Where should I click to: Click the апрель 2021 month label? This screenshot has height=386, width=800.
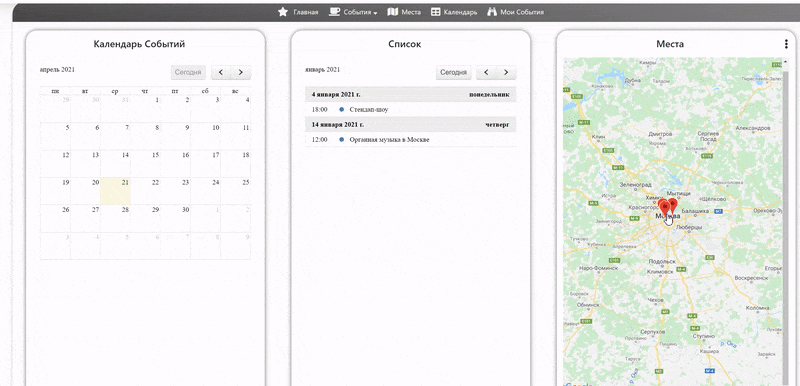point(57,70)
